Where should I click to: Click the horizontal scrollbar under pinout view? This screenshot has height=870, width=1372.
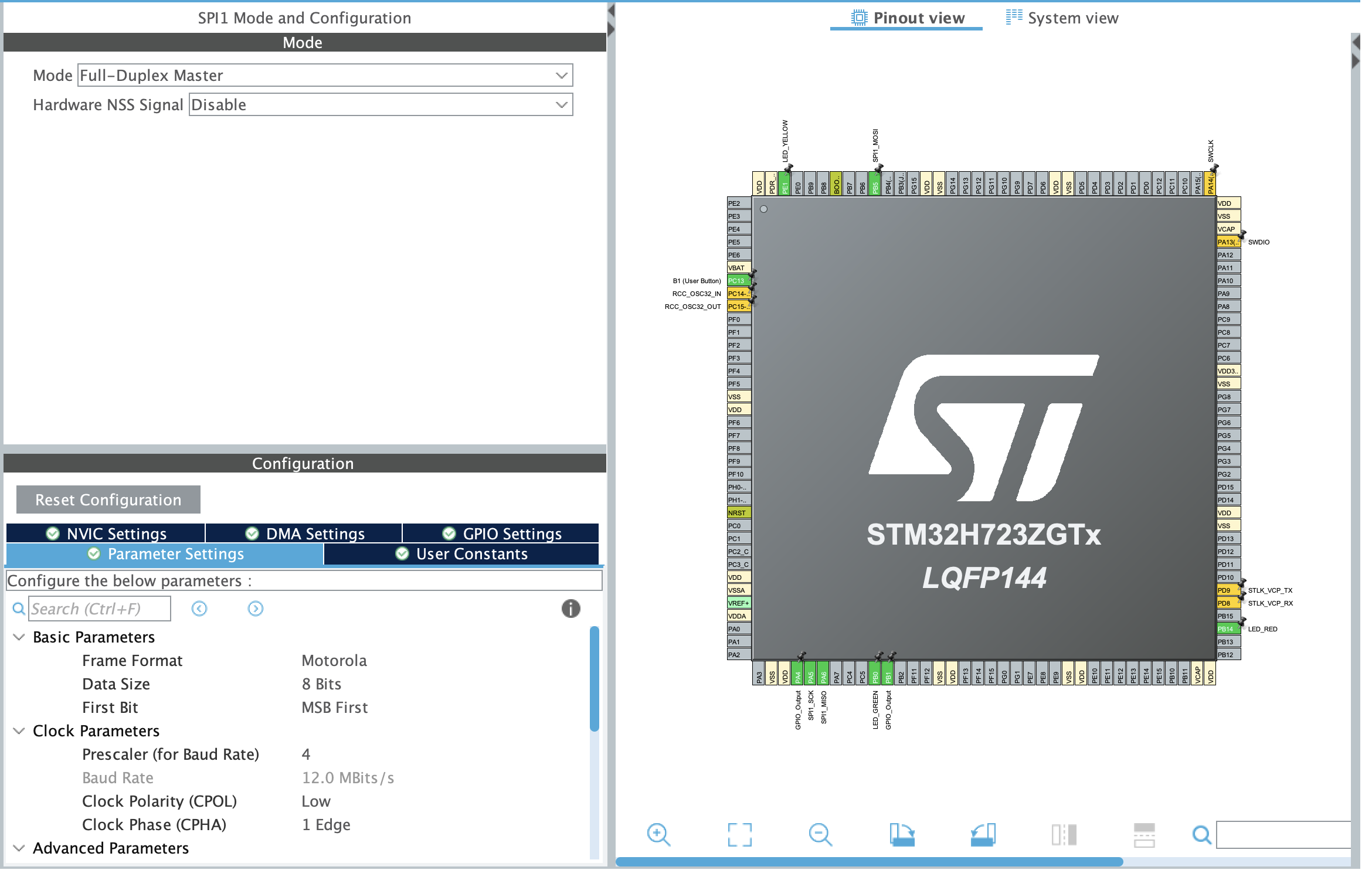pyautogui.click(x=869, y=862)
